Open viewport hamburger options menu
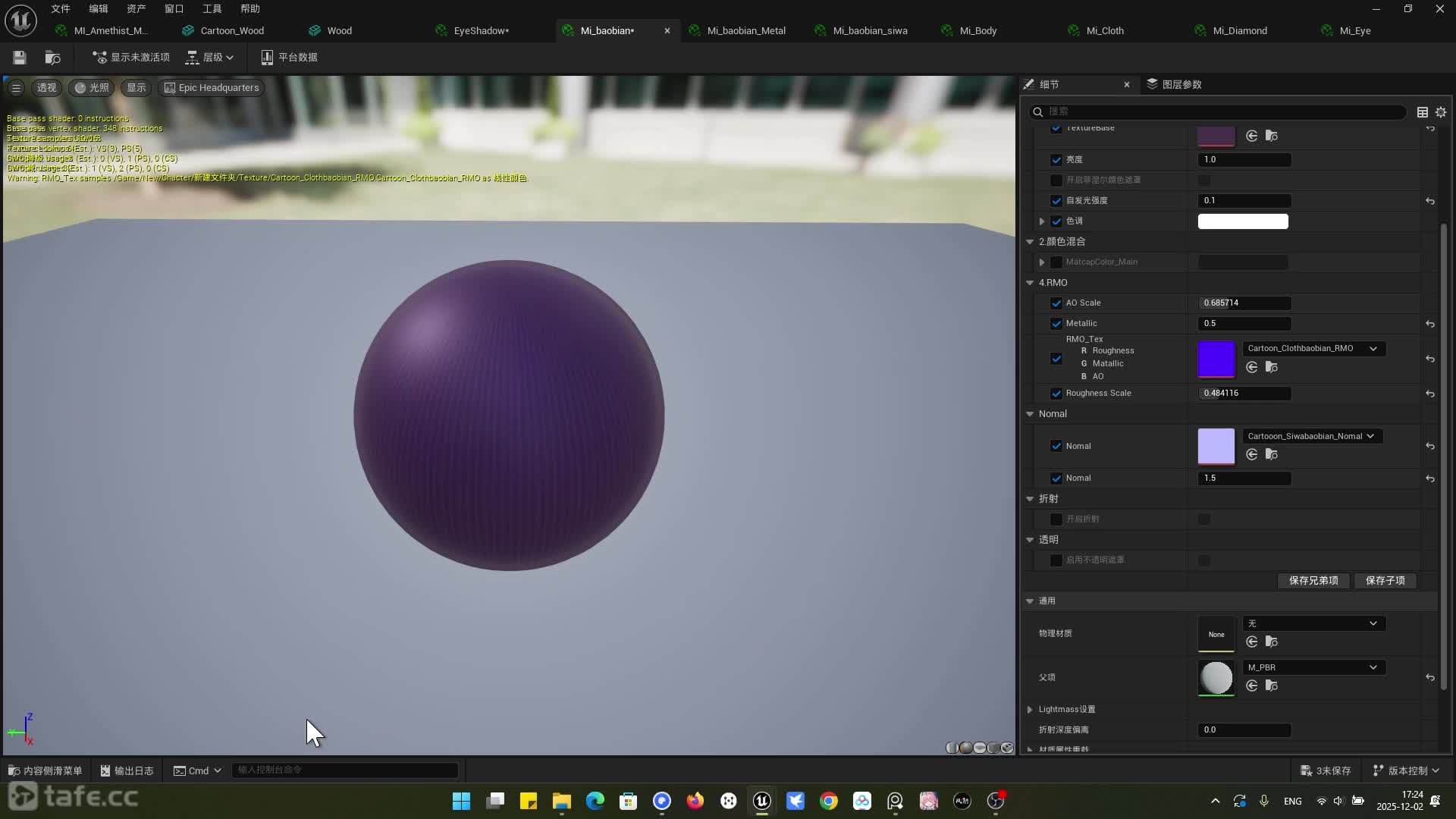 pyautogui.click(x=16, y=88)
